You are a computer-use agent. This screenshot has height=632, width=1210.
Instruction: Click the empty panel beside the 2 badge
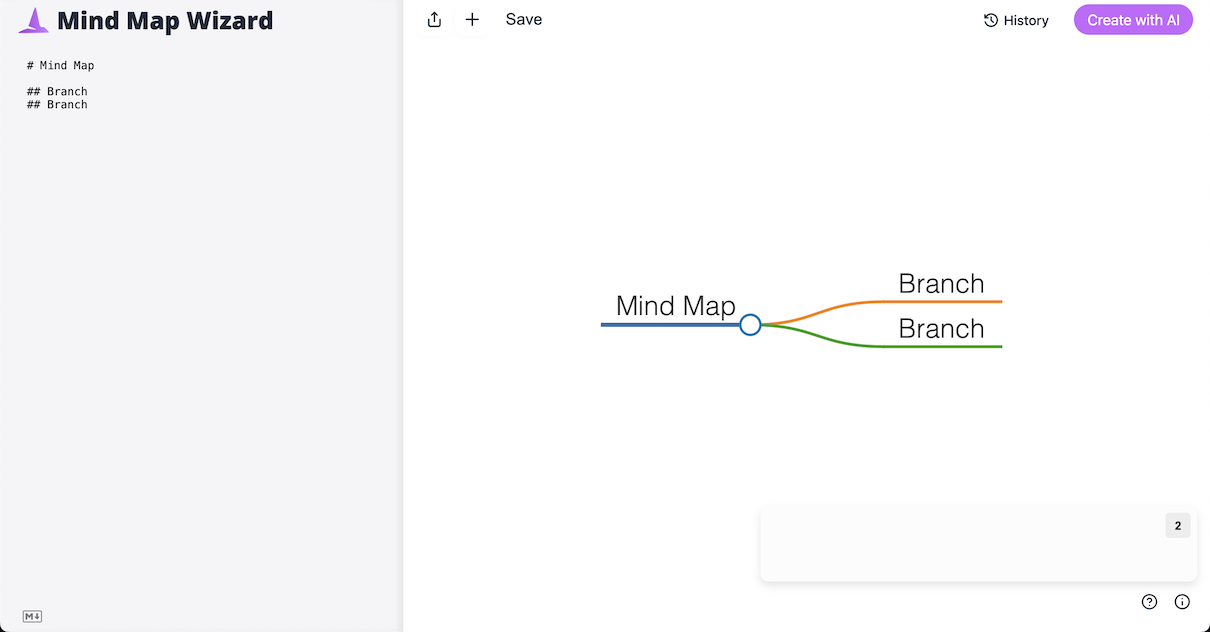click(960, 545)
